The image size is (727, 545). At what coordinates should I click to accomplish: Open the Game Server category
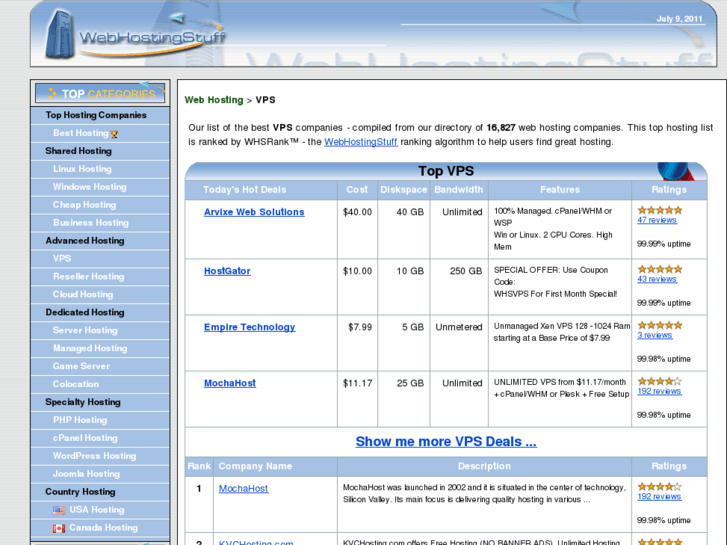pyautogui.click(x=81, y=366)
